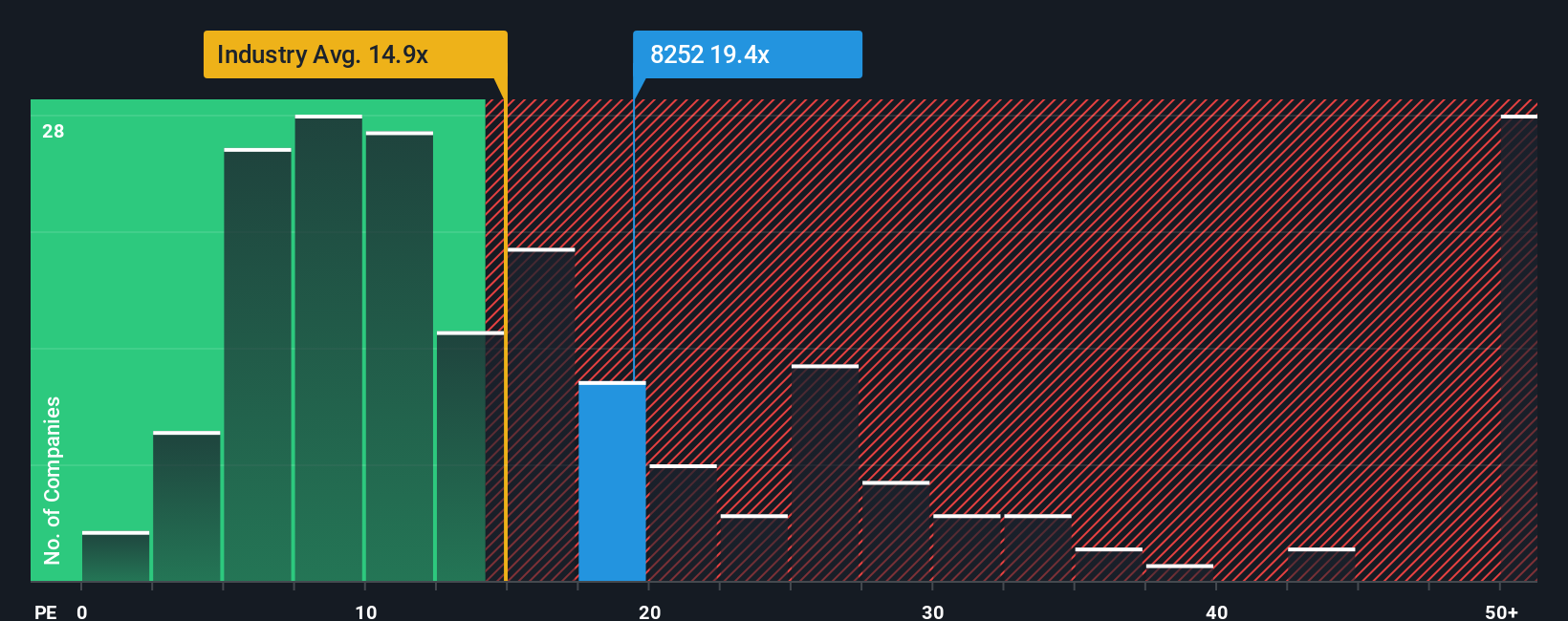Select the bar between PE 12.5 and 15
This screenshot has width=1568, height=621.
pyautogui.click(x=470, y=457)
